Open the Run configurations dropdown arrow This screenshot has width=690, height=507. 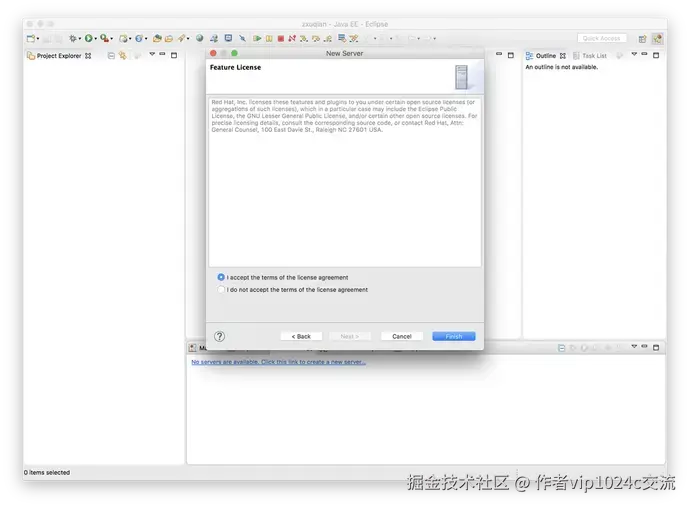(95, 39)
